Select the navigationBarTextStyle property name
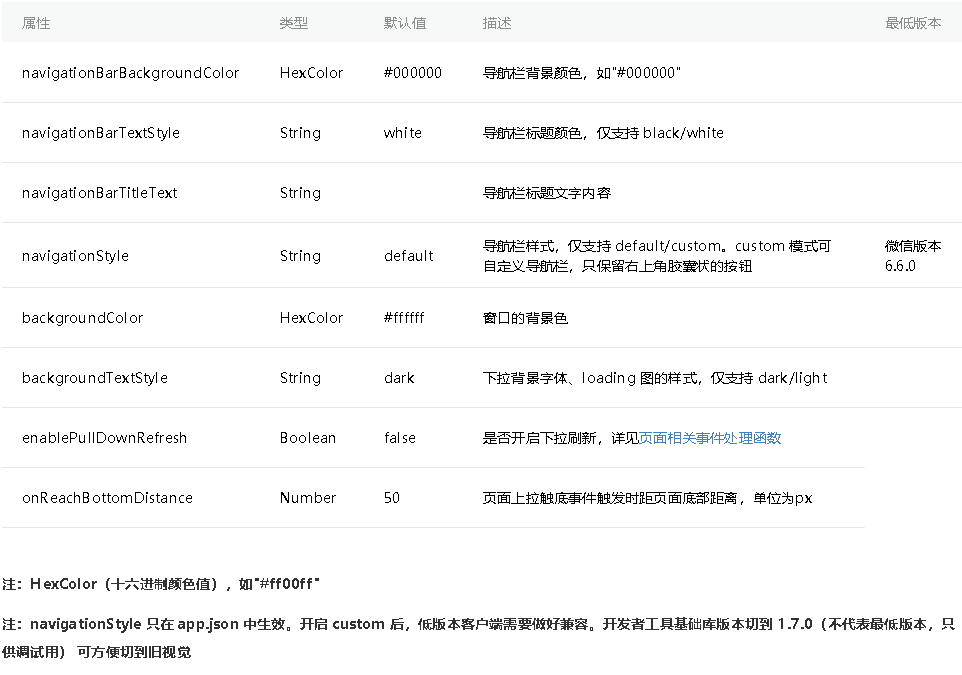Image resolution: width=962 pixels, height=675 pixels. click(x=101, y=133)
